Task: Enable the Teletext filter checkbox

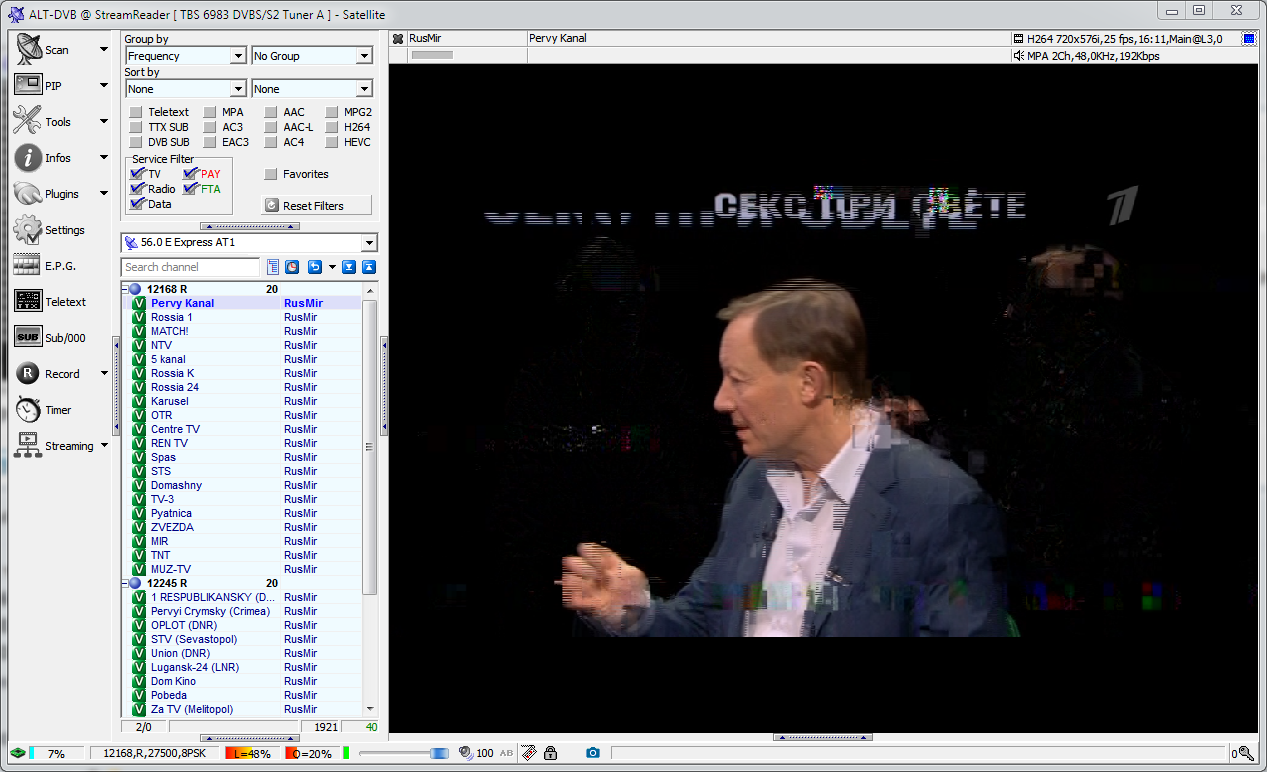Action: tap(136, 112)
